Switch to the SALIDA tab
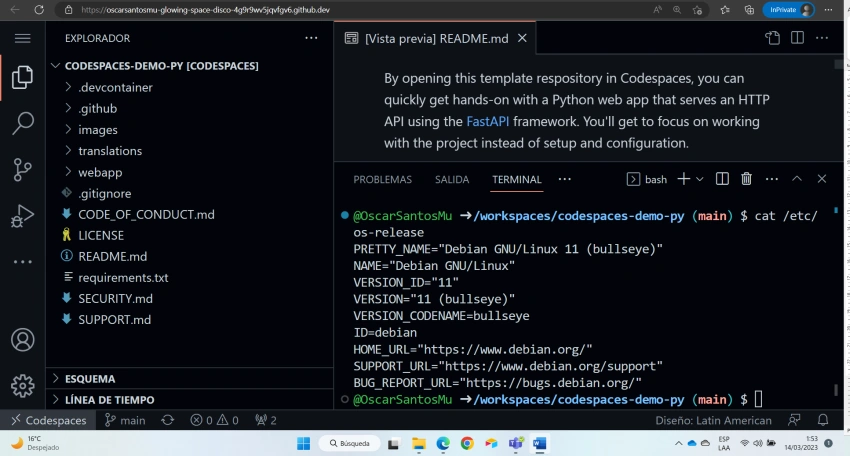The image size is (850, 456). (452, 179)
